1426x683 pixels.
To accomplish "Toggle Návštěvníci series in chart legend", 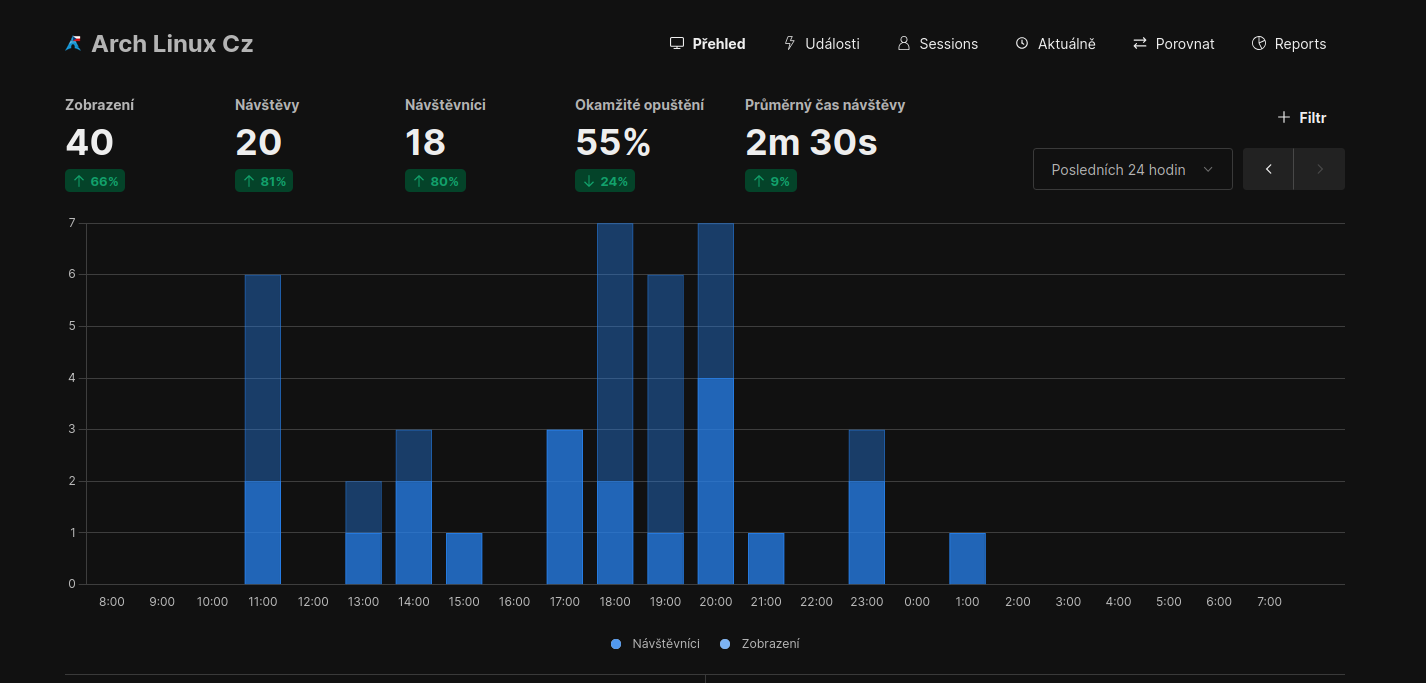I will 655,644.
